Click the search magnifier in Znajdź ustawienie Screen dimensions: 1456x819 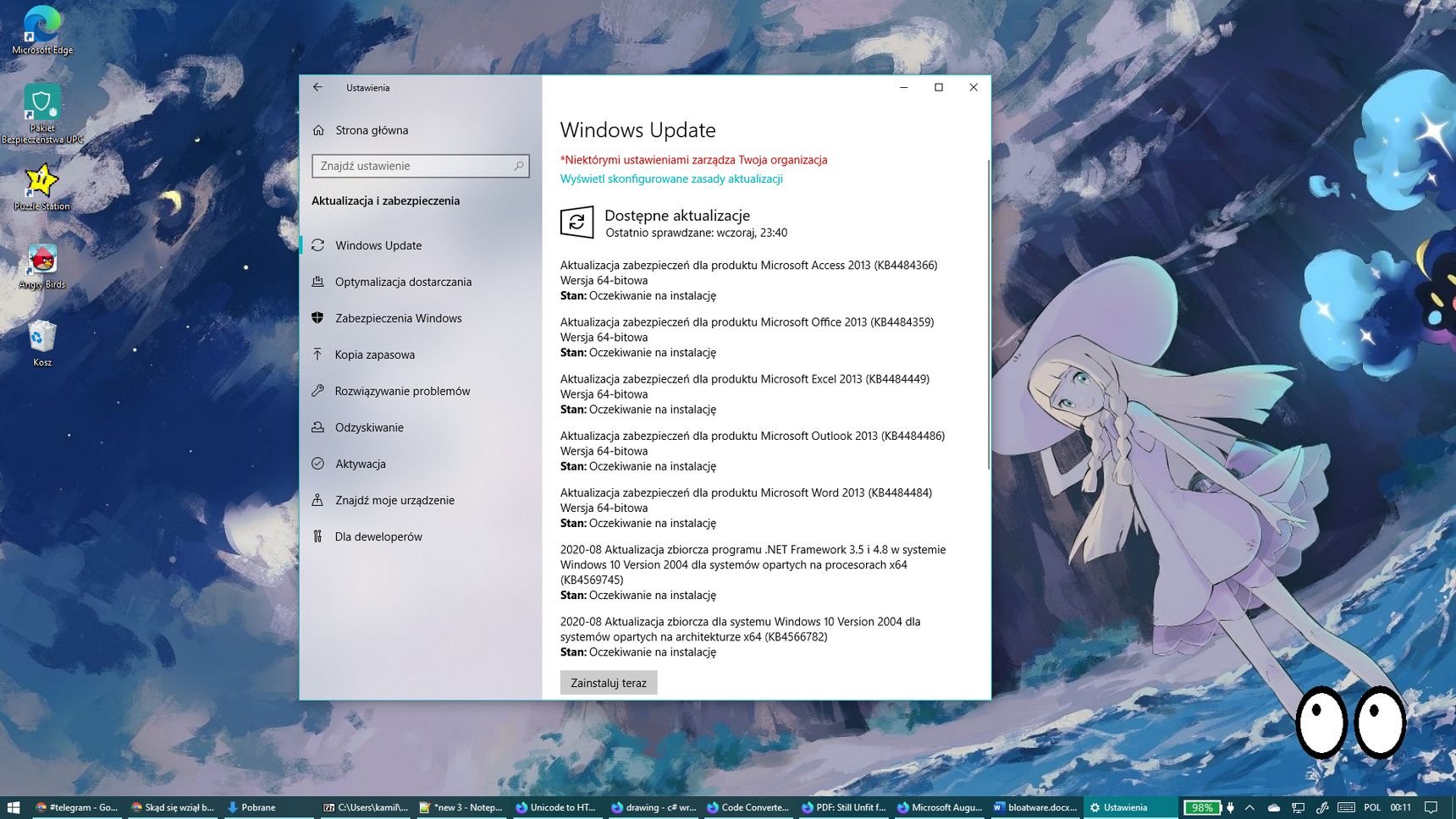pyautogui.click(x=519, y=166)
